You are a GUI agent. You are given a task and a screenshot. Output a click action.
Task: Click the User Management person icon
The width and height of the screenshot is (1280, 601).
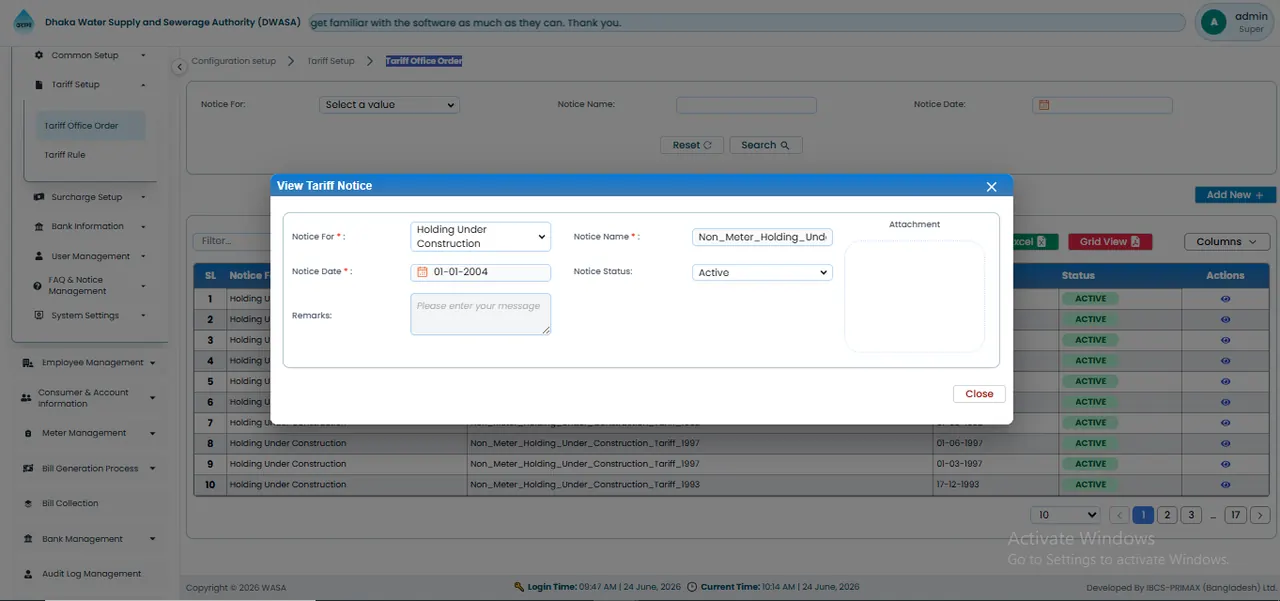(39, 256)
